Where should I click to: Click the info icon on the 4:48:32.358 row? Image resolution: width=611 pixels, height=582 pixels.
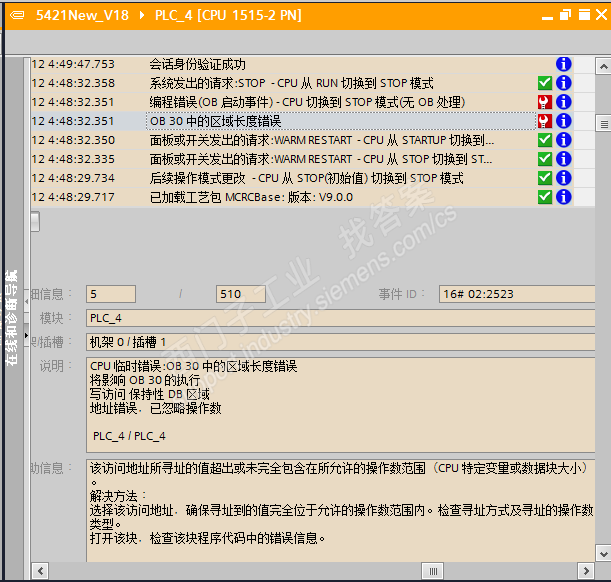563,83
